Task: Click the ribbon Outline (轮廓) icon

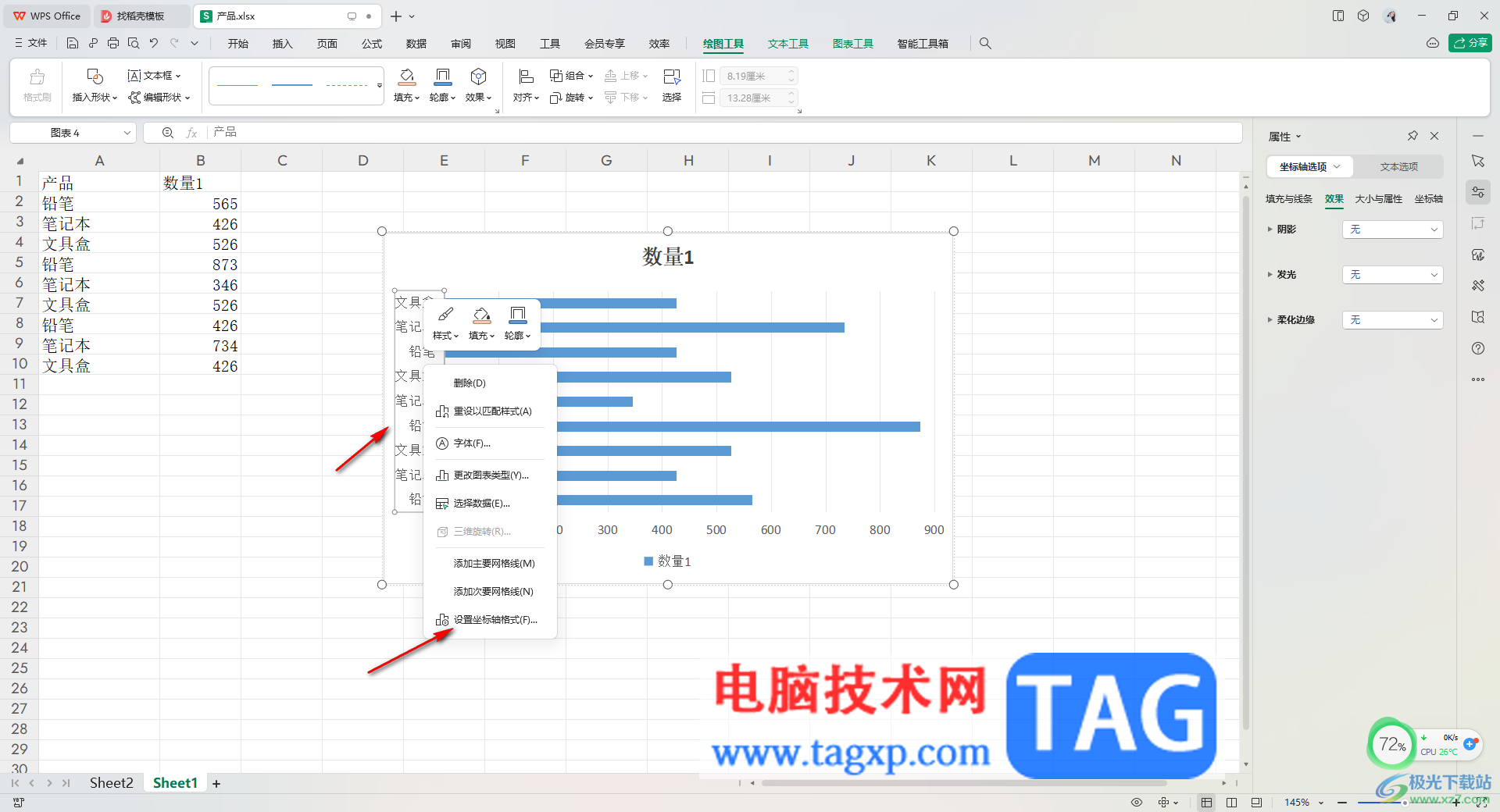Action: coord(442,77)
